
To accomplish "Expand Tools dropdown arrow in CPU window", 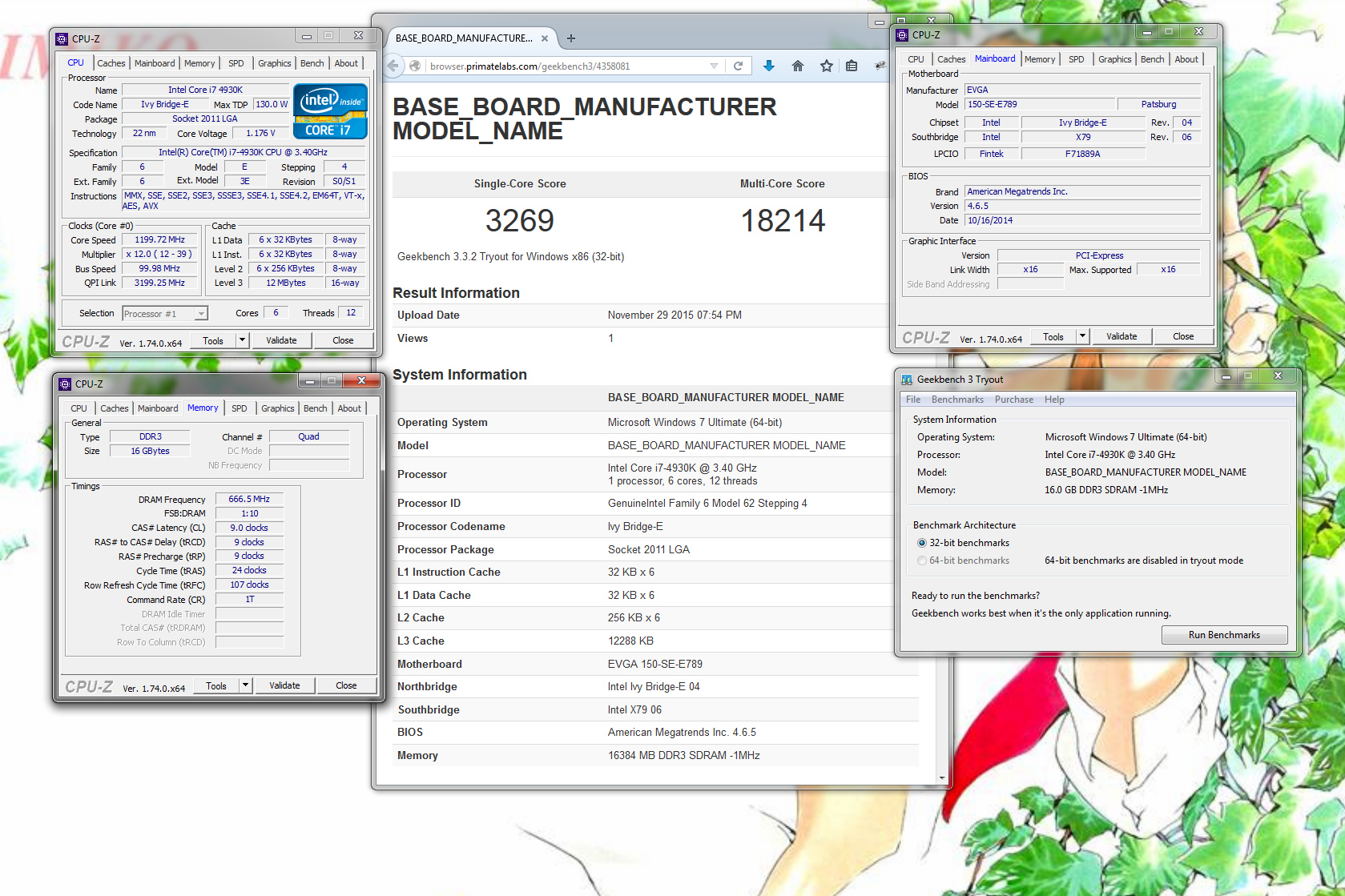I will [x=242, y=340].
